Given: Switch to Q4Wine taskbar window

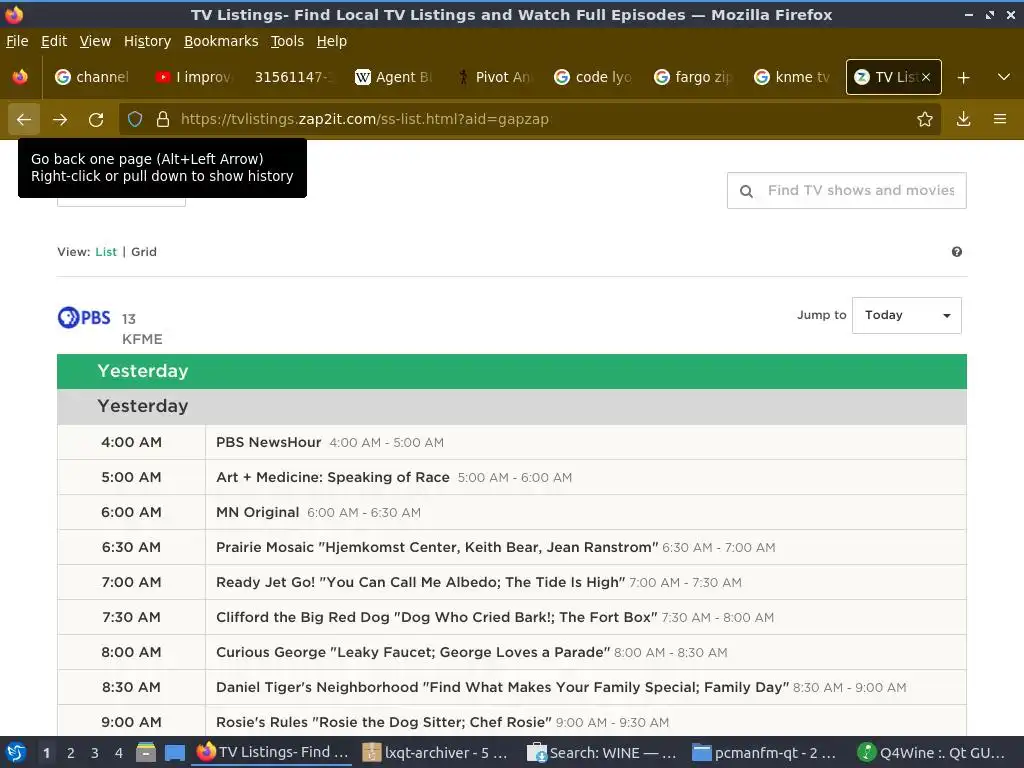Looking at the screenshot, I should tap(932, 752).
